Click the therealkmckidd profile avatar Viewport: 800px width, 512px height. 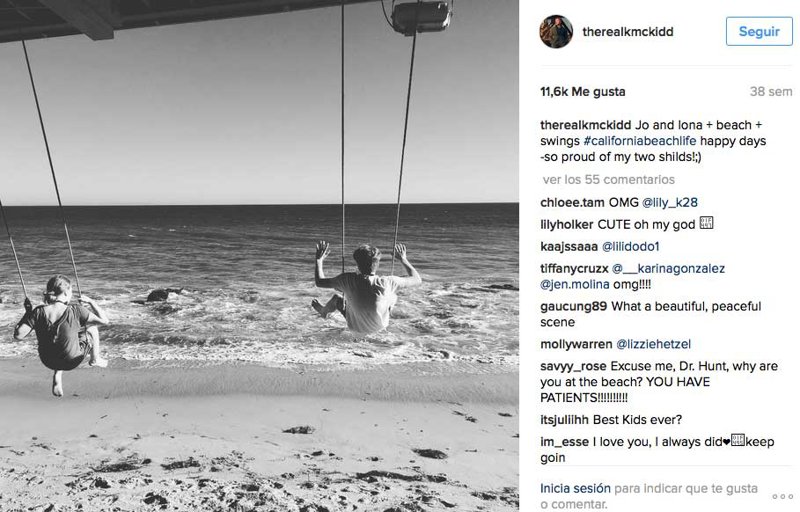coord(556,31)
